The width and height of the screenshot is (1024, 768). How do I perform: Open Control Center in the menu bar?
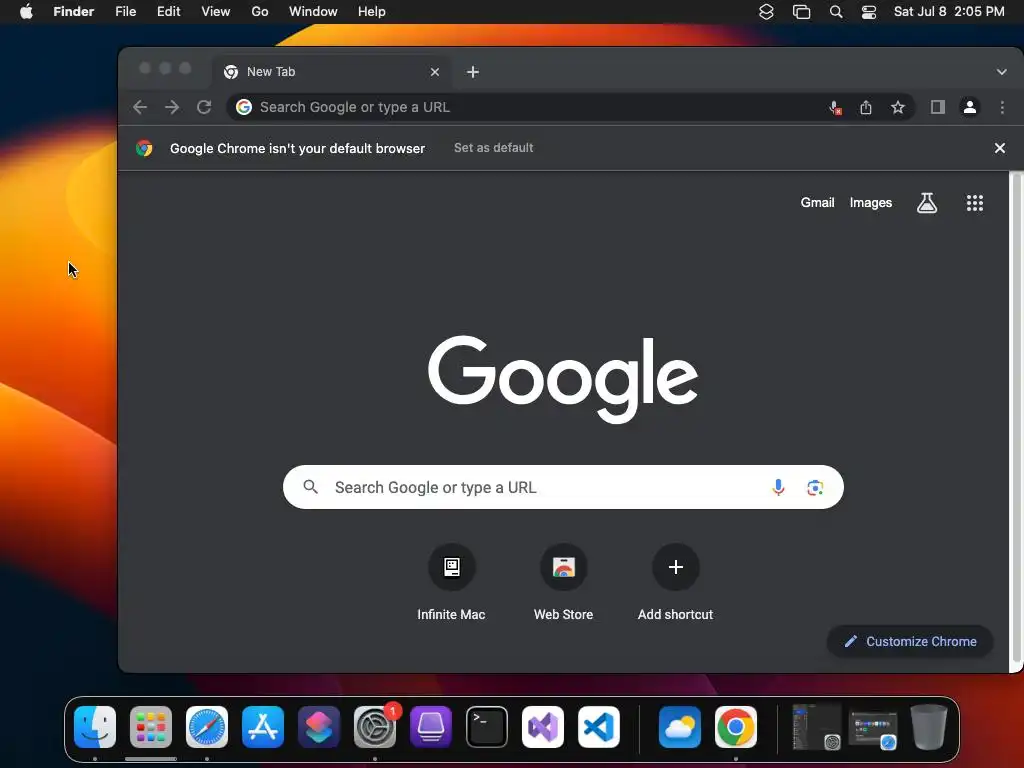pyautogui.click(x=869, y=12)
